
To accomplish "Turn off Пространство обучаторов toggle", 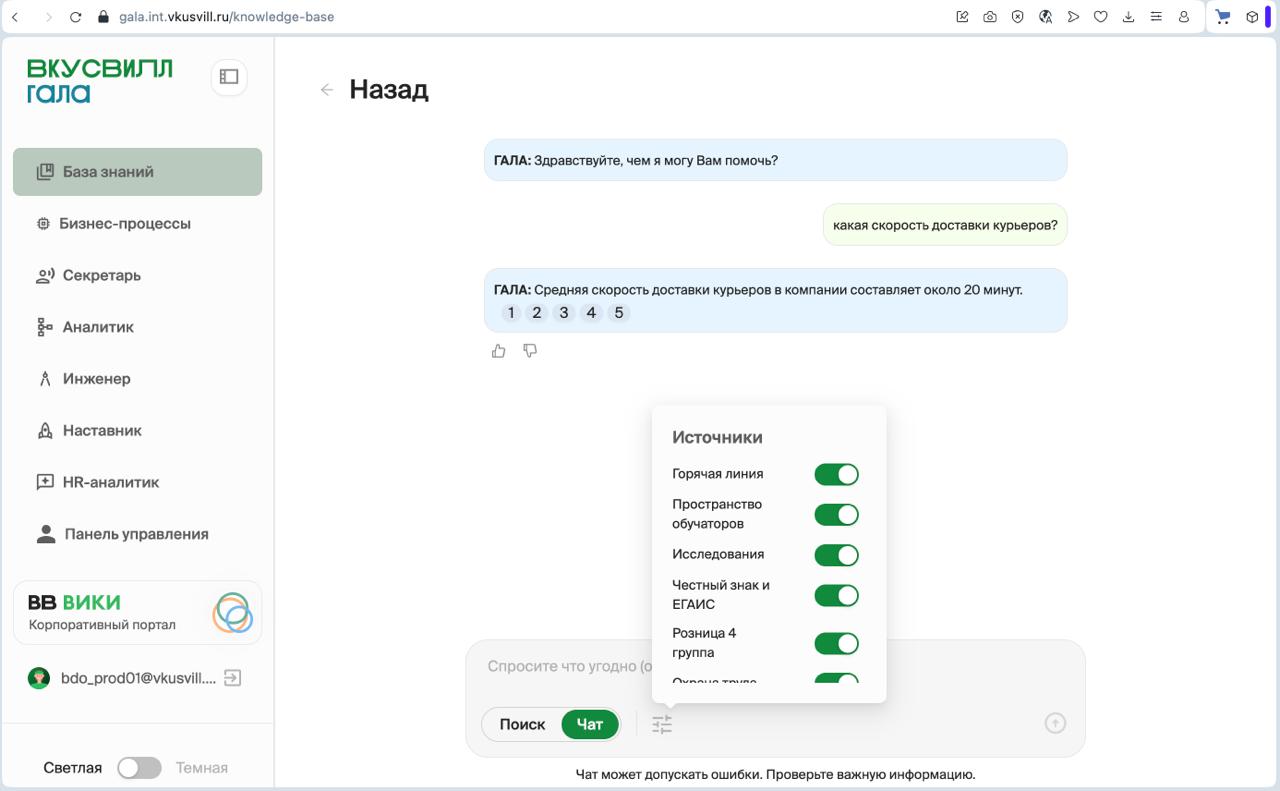I will click(836, 515).
